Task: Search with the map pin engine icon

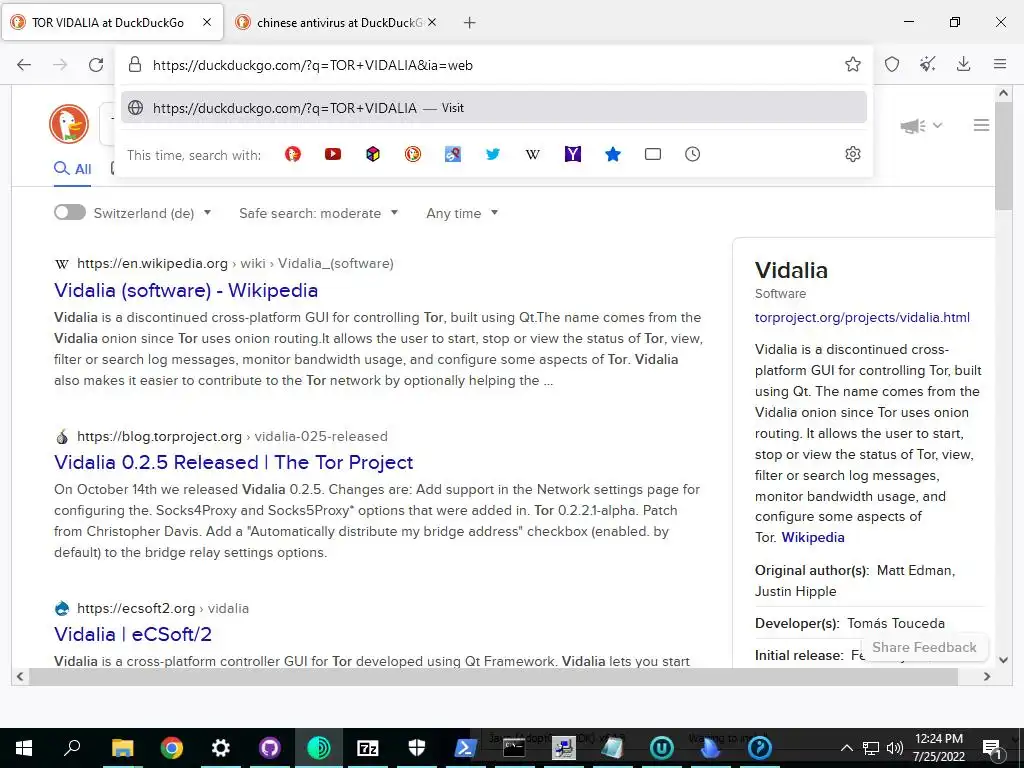Action: pos(453,154)
